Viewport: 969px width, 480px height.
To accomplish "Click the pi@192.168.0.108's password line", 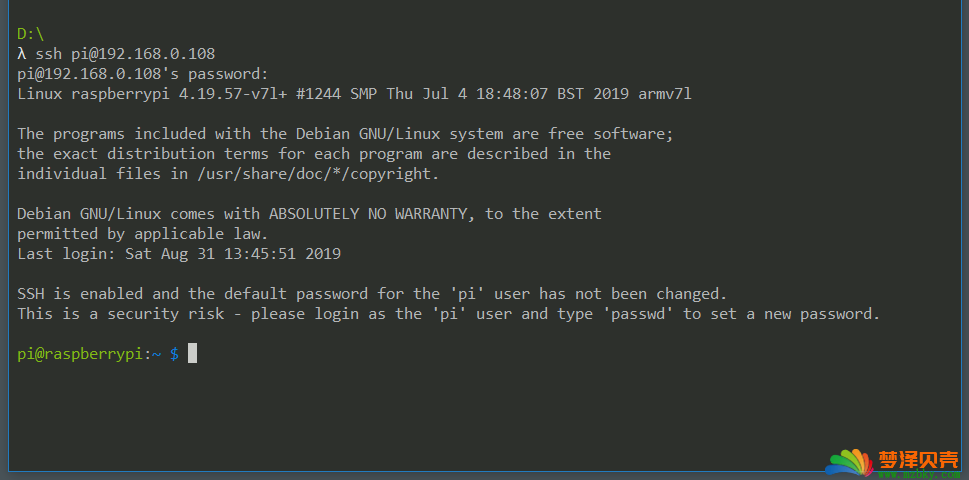I will tap(143, 74).
